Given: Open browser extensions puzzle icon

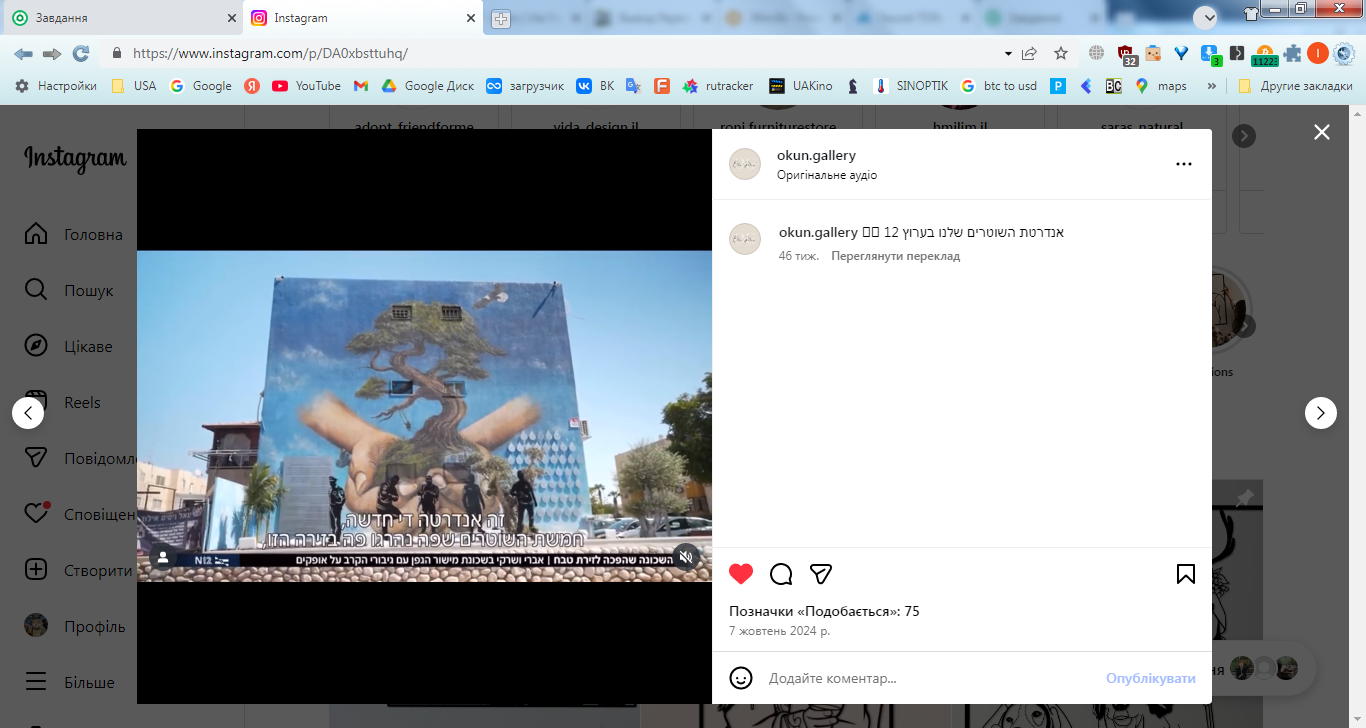Looking at the screenshot, I should (1293, 53).
